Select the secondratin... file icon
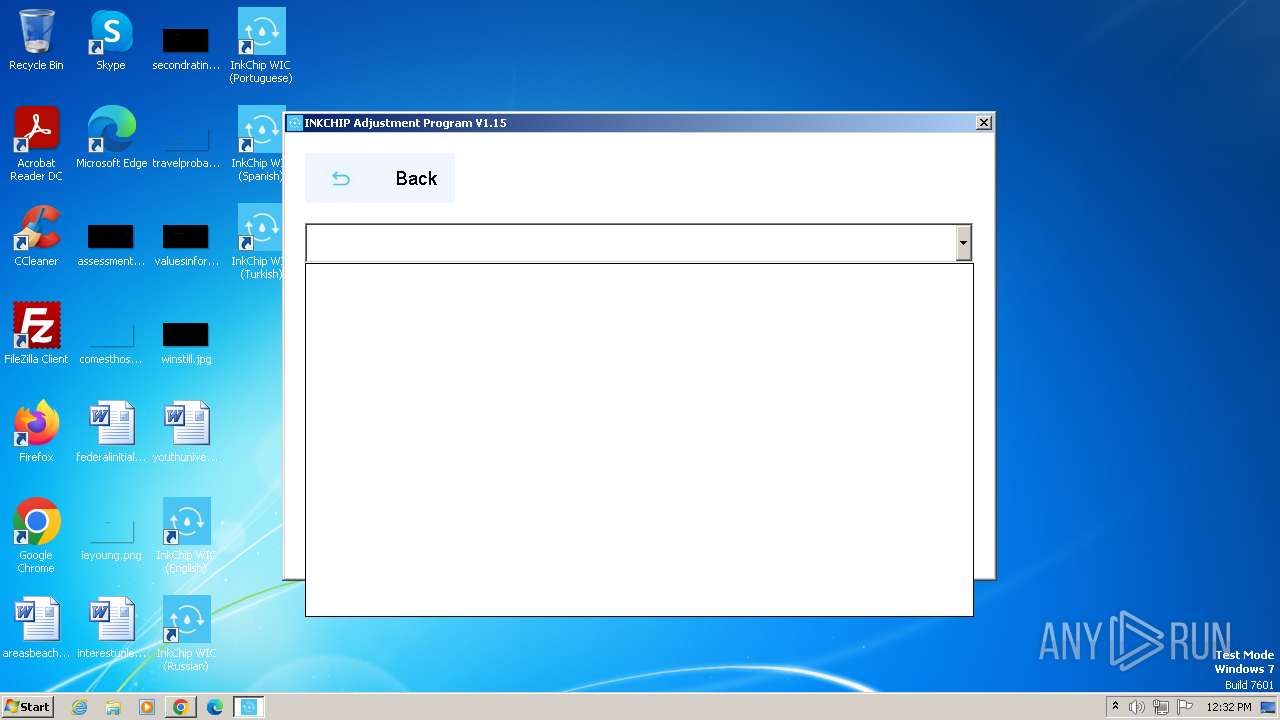This screenshot has width=1280, height=720. pyautogui.click(x=186, y=47)
